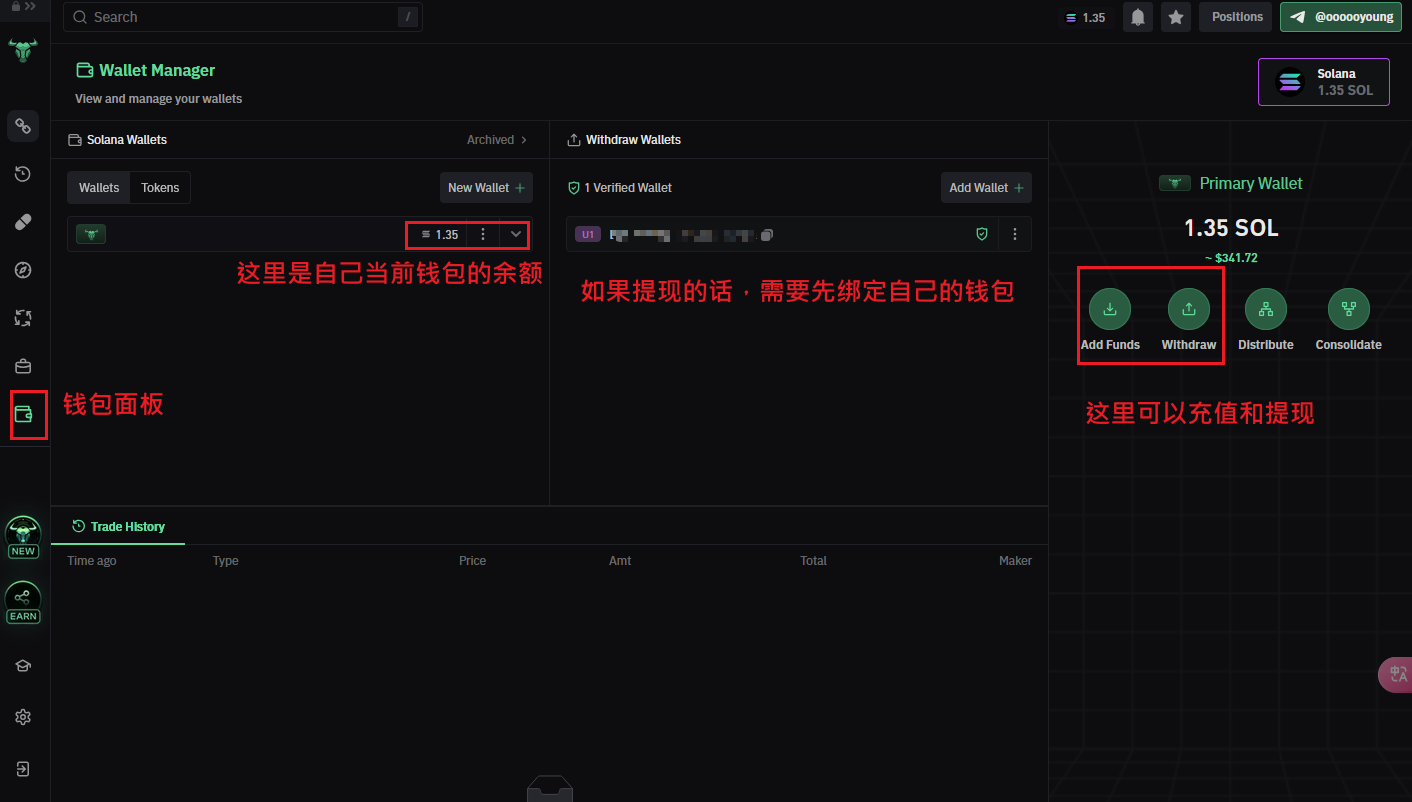Open the Consolidate funds icon
The width and height of the screenshot is (1412, 802).
1348,309
